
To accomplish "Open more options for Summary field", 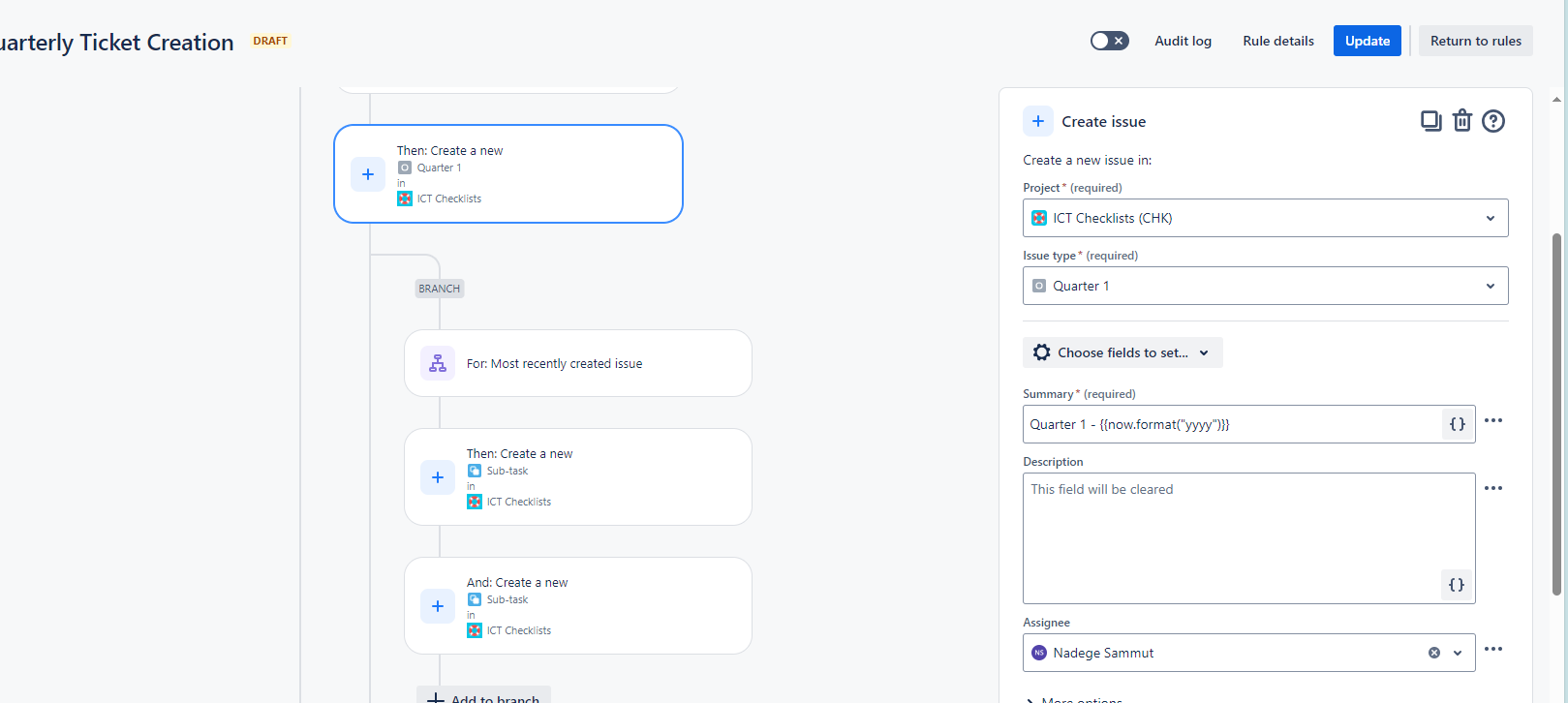I will [x=1493, y=420].
